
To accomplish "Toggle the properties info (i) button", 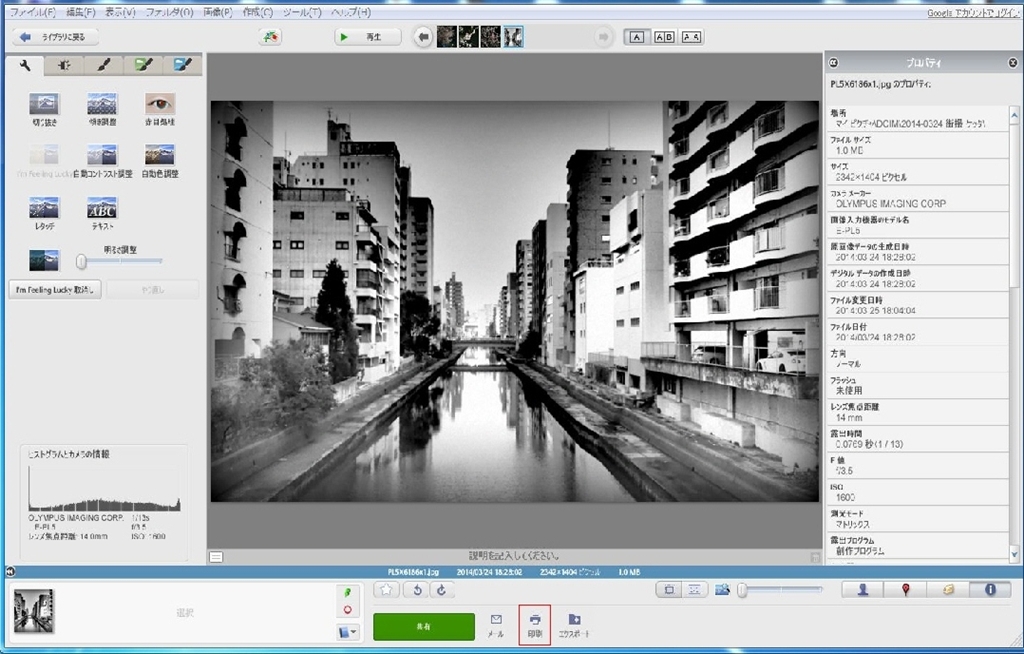I will pyautogui.click(x=990, y=590).
